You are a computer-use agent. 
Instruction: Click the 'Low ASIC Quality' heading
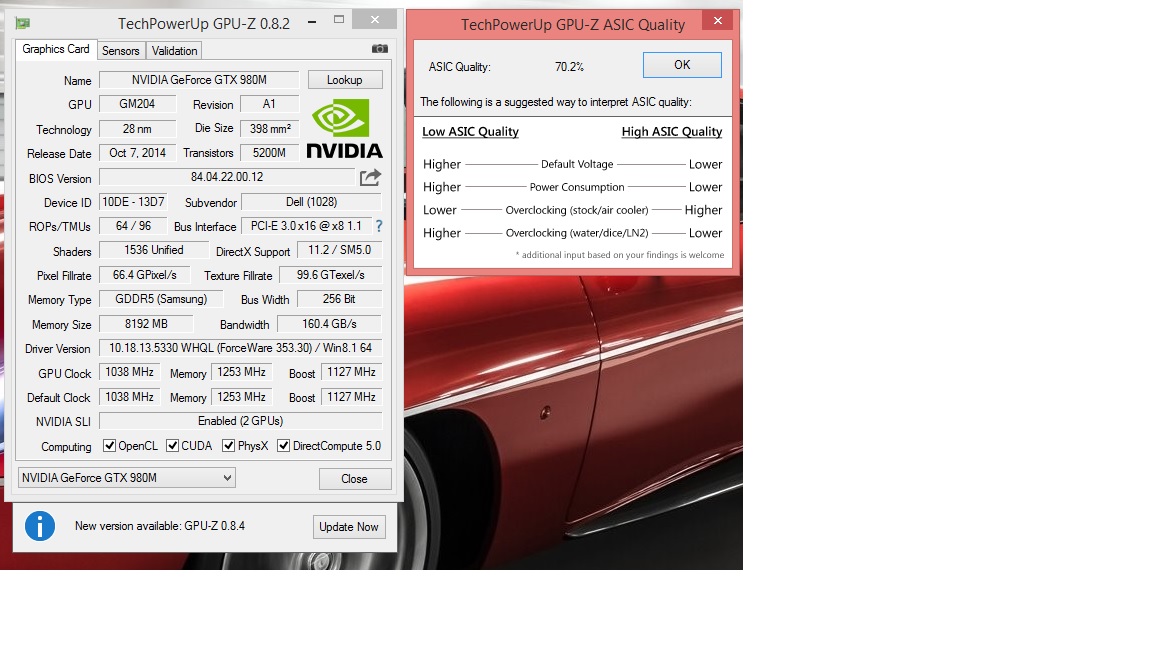click(470, 132)
